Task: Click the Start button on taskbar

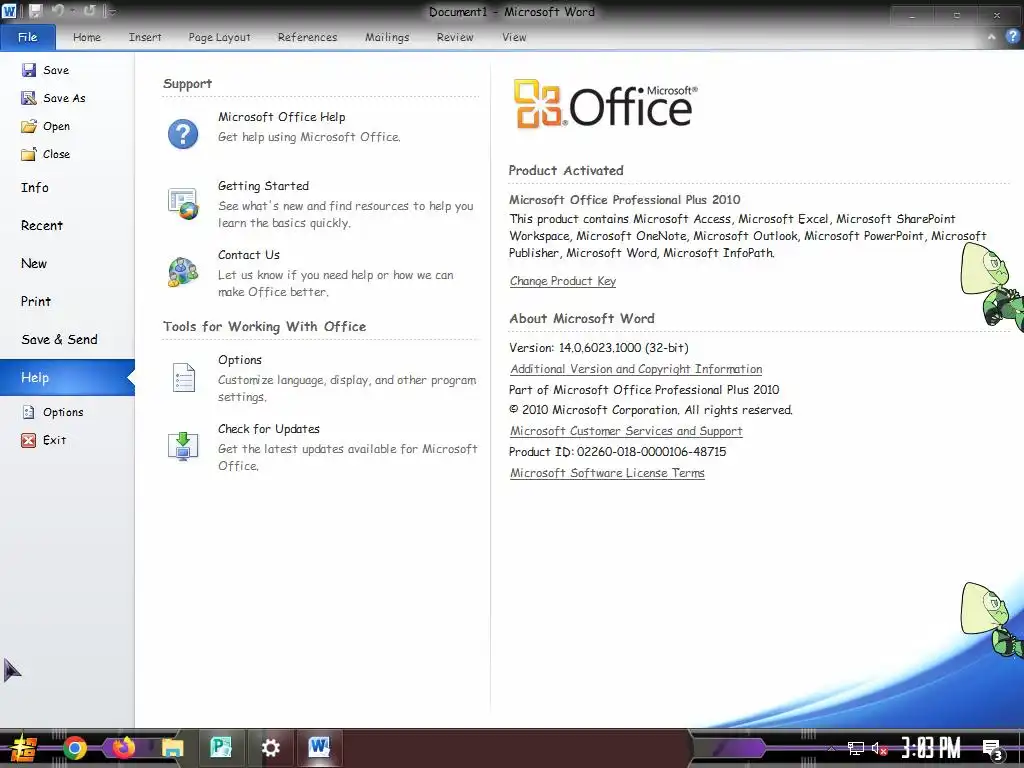Action: click(24, 748)
